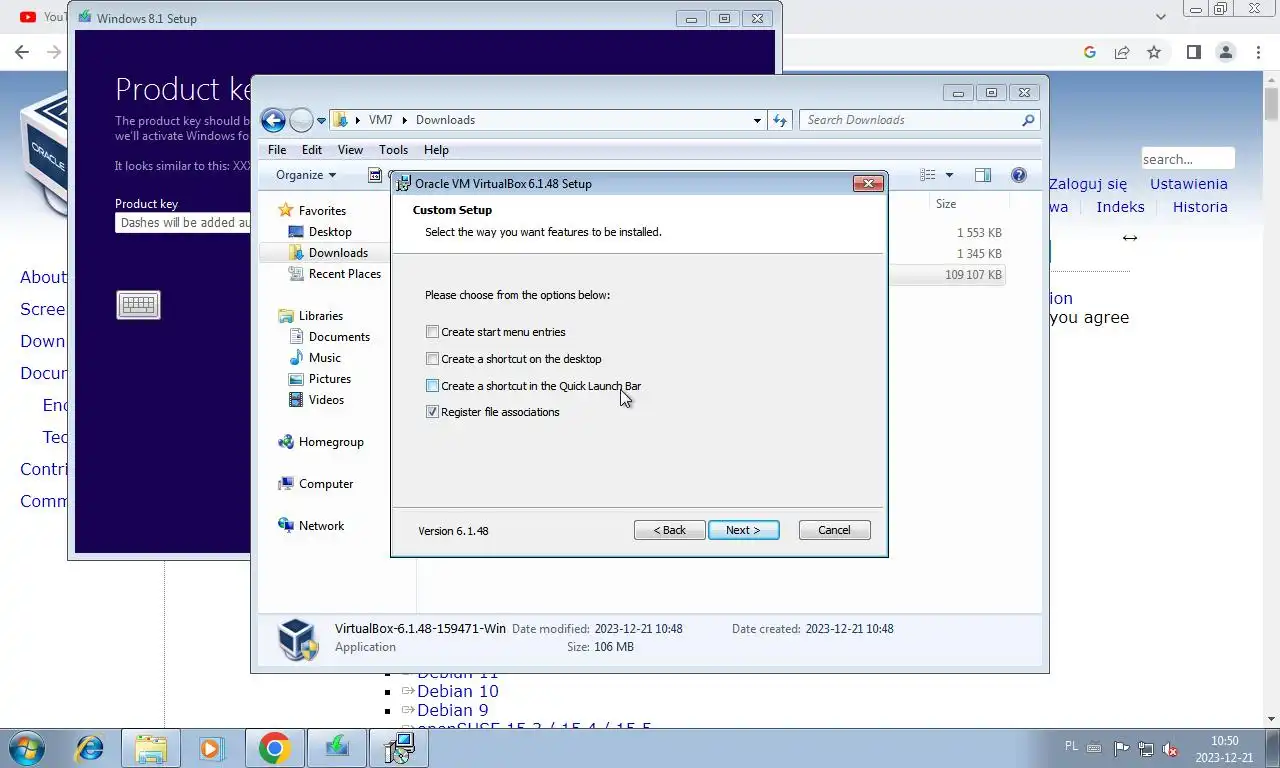
Task: Open the Zaloguj się link on the page
Action: pos(1088,184)
